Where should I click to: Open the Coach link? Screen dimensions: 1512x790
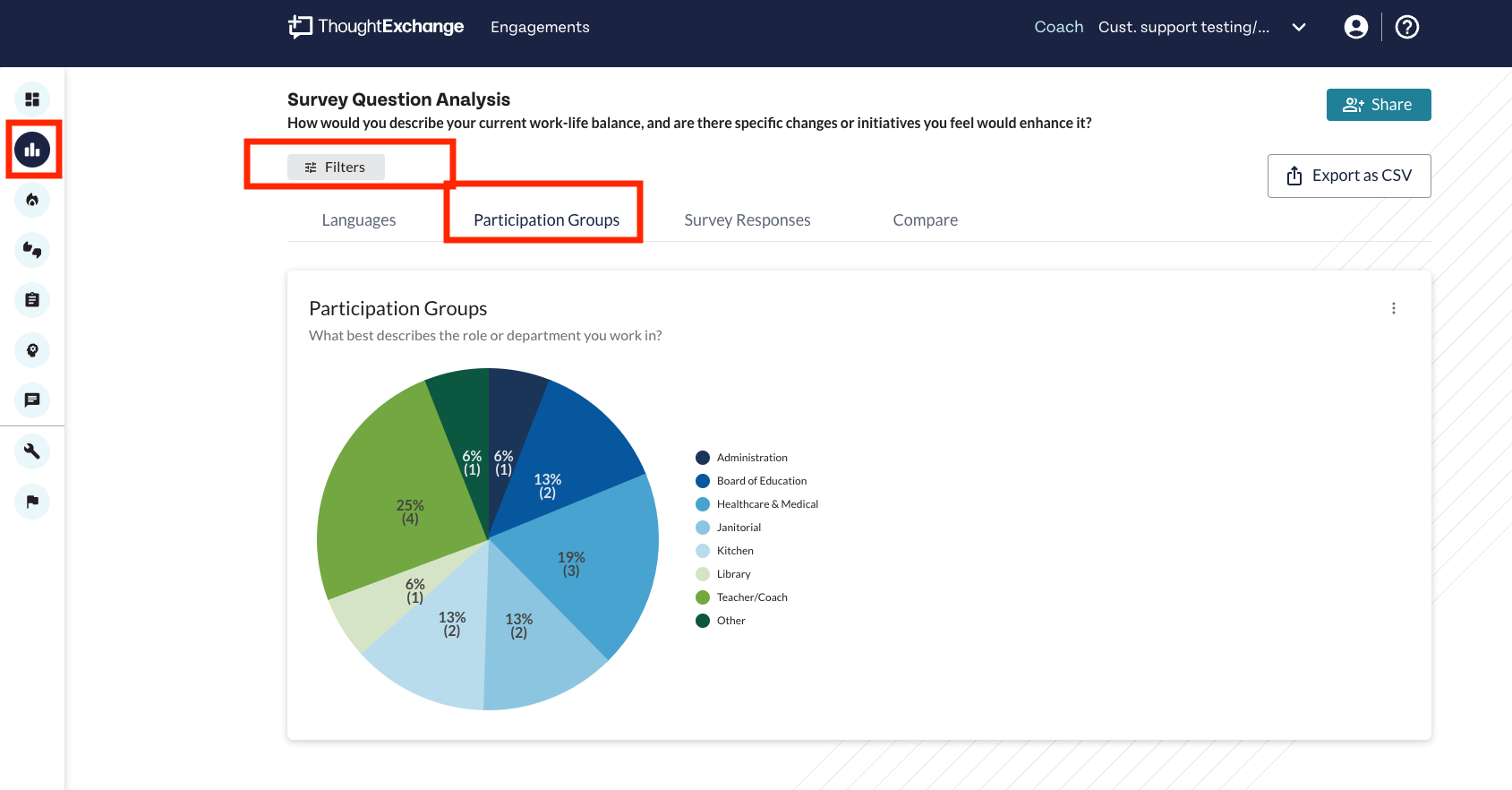pos(1059,27)
